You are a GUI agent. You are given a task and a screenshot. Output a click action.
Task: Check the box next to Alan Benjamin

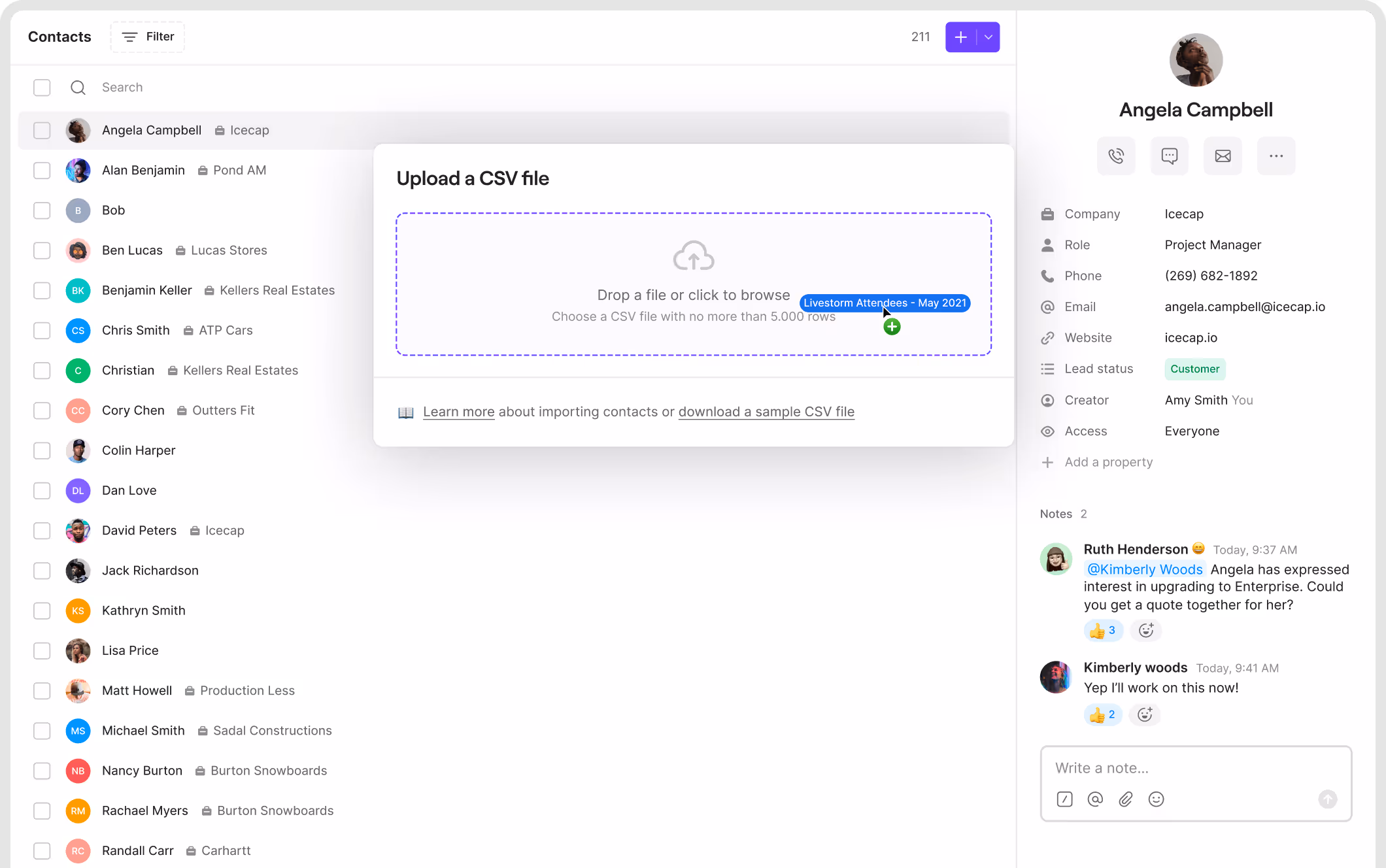coord(42,171)
